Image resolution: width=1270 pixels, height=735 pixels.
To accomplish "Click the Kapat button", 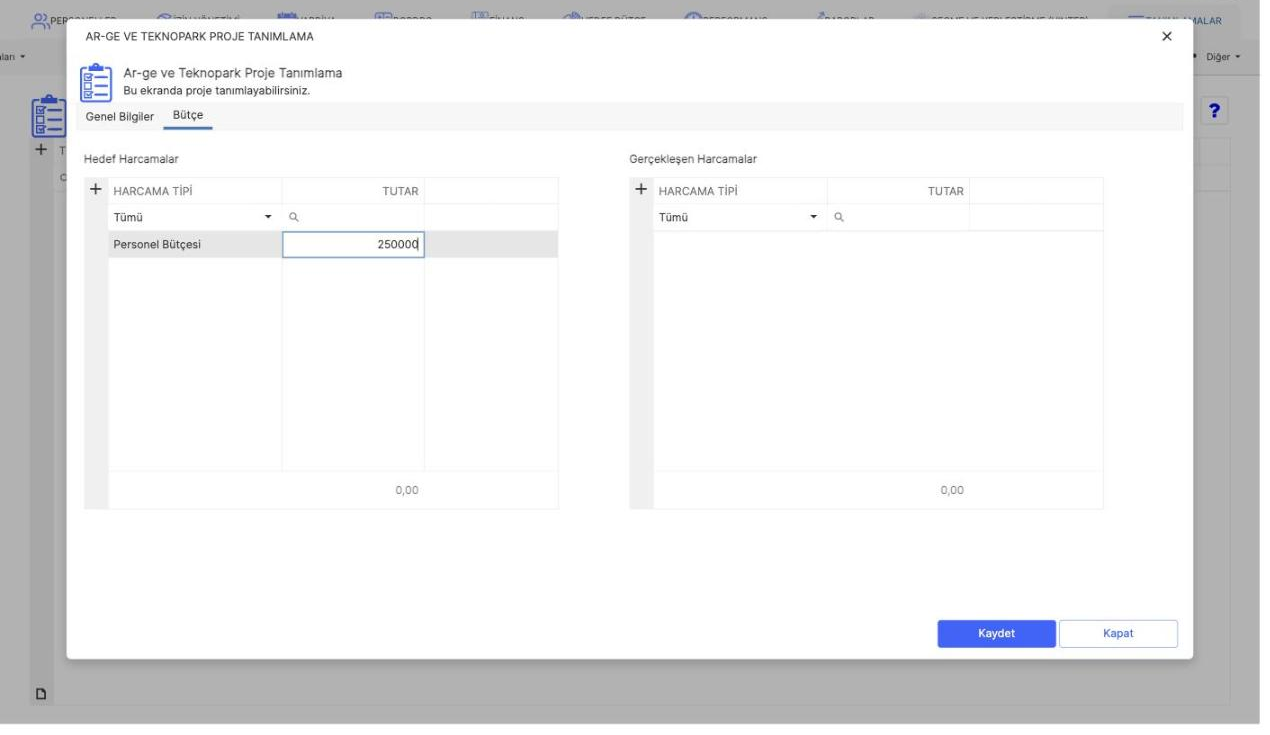I will coord(1118,633).
